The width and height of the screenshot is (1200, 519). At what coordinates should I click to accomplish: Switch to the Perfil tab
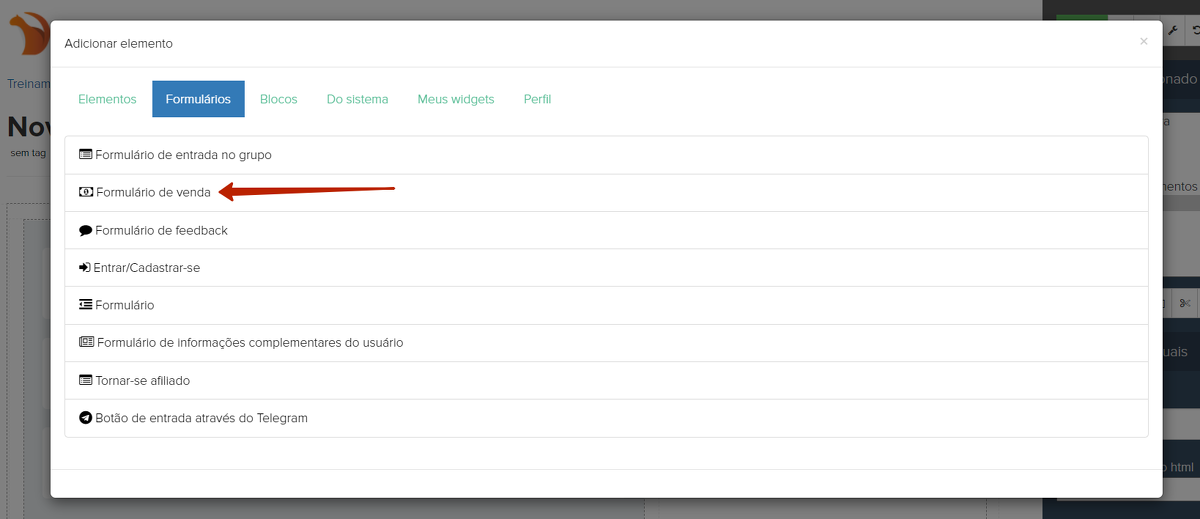tap(537, 99)
